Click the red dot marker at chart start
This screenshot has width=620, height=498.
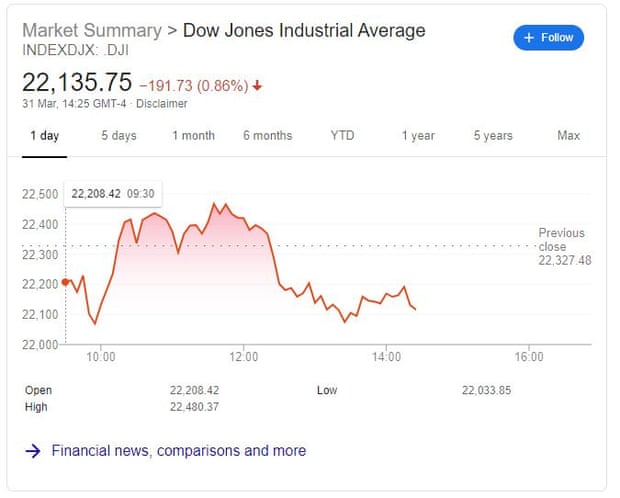(x=65, y=282)
